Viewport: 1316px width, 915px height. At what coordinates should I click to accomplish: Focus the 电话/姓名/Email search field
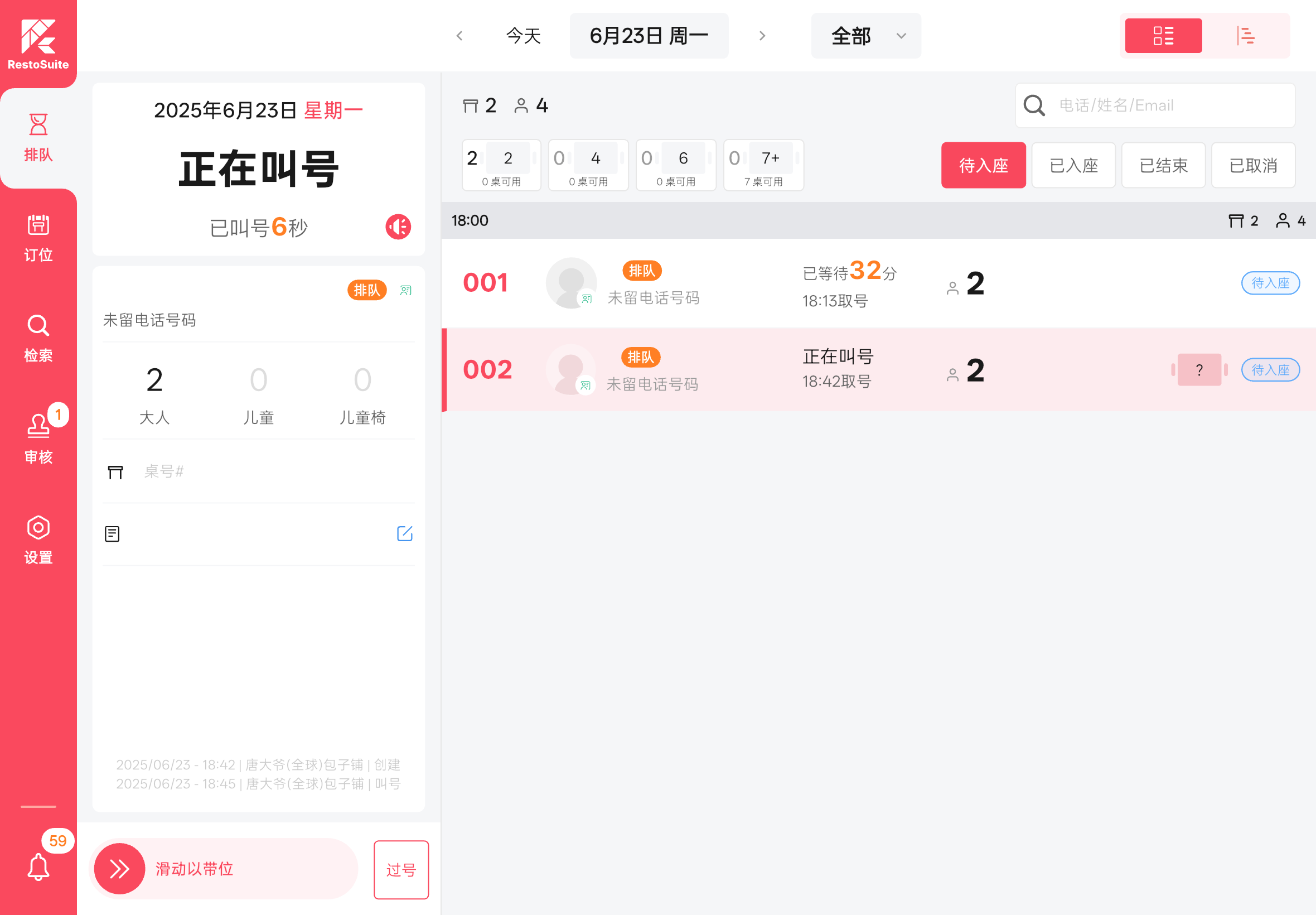click(x=1154, y=105)
